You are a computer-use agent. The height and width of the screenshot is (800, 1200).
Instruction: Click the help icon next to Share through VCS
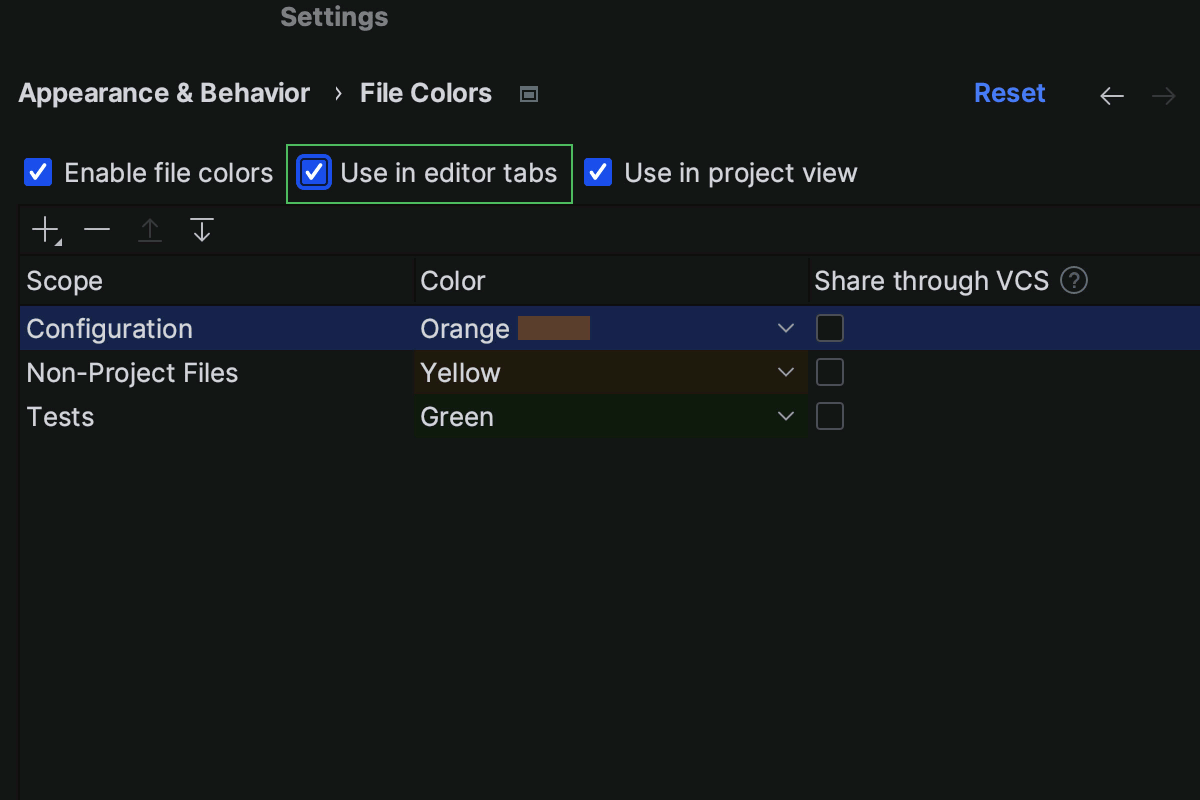1074,281
